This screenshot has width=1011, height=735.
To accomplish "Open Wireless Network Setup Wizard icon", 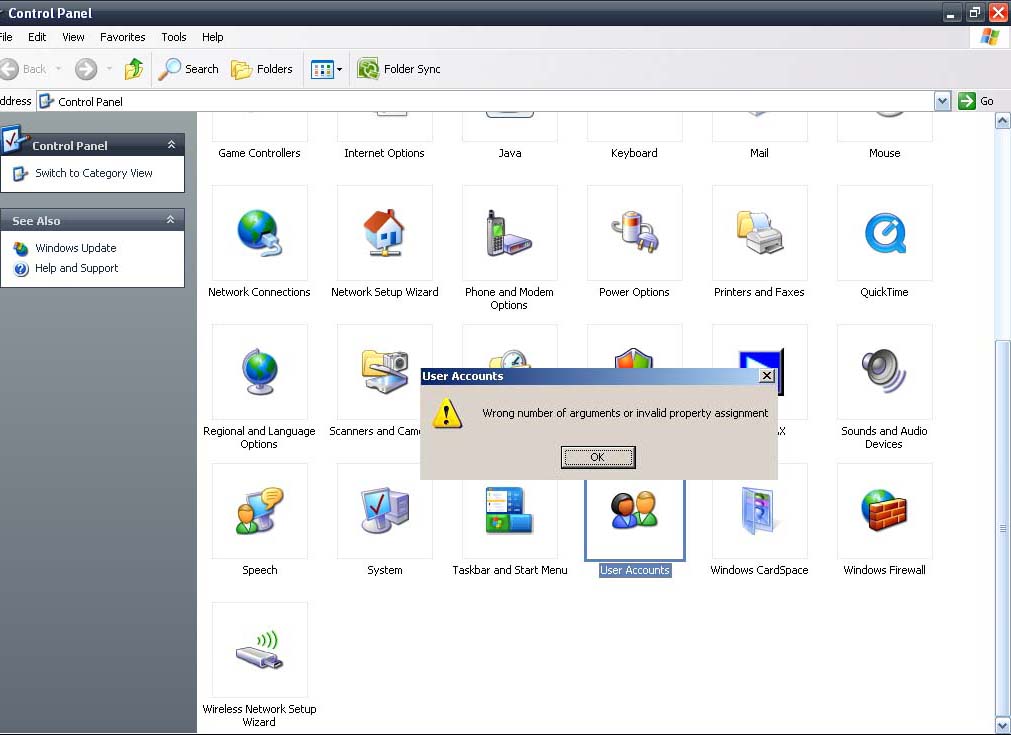I will pyautogui.click(x=259, y=651).
